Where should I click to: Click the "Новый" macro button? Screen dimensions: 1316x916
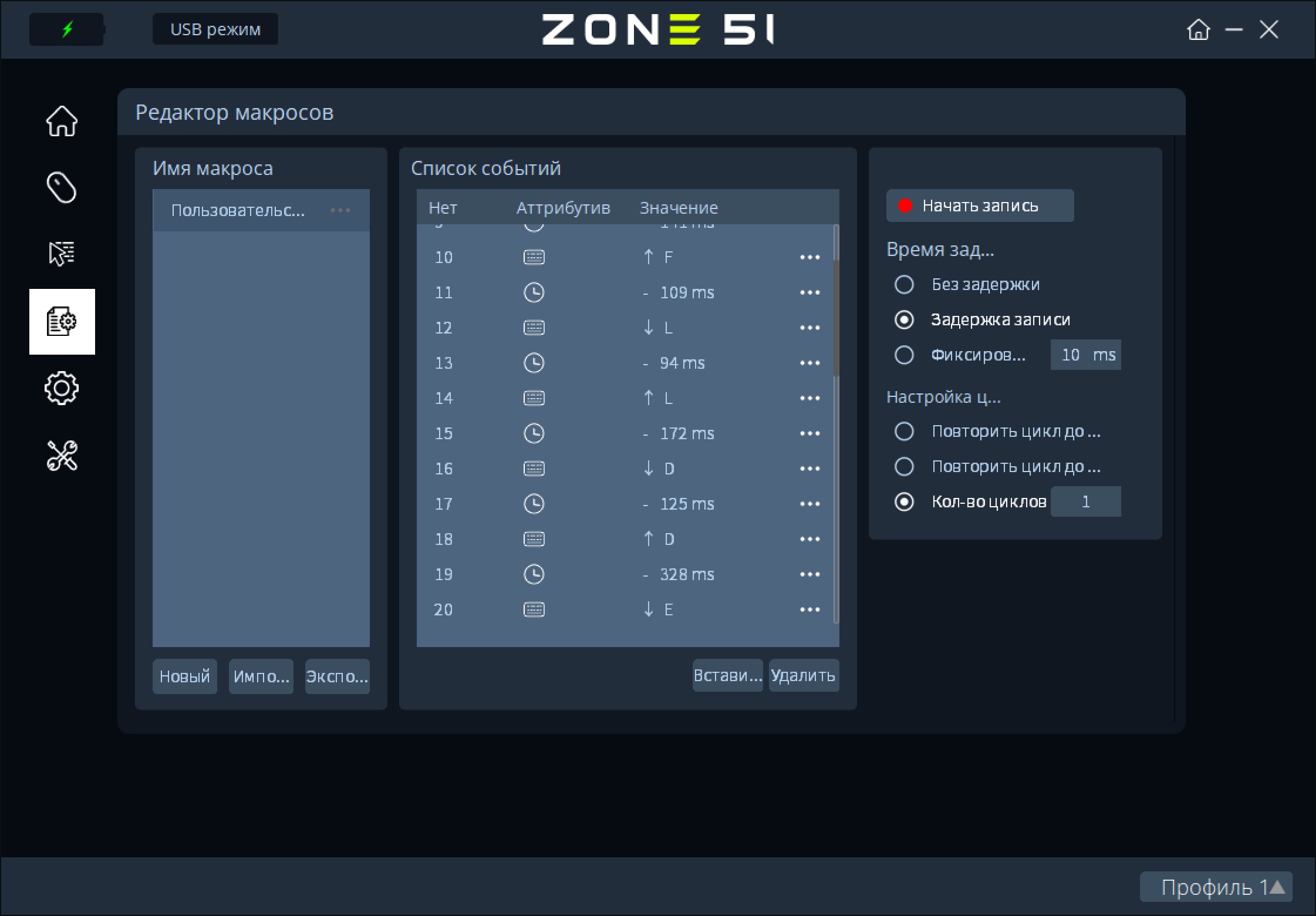(x=184, y=676)
